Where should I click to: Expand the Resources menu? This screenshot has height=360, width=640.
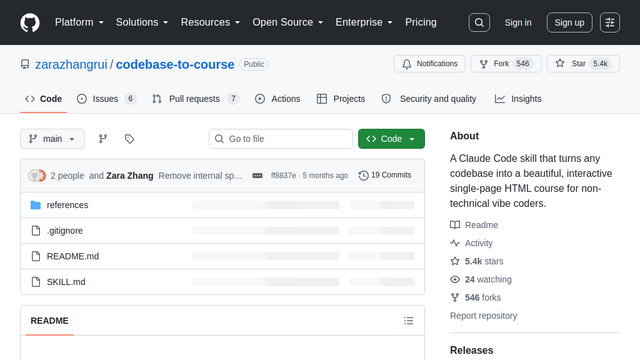tap(210, 22)
